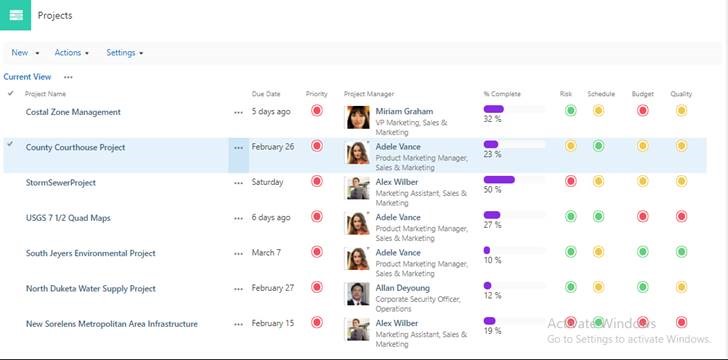Click the "February 26" due date cell

click(273, 147)
